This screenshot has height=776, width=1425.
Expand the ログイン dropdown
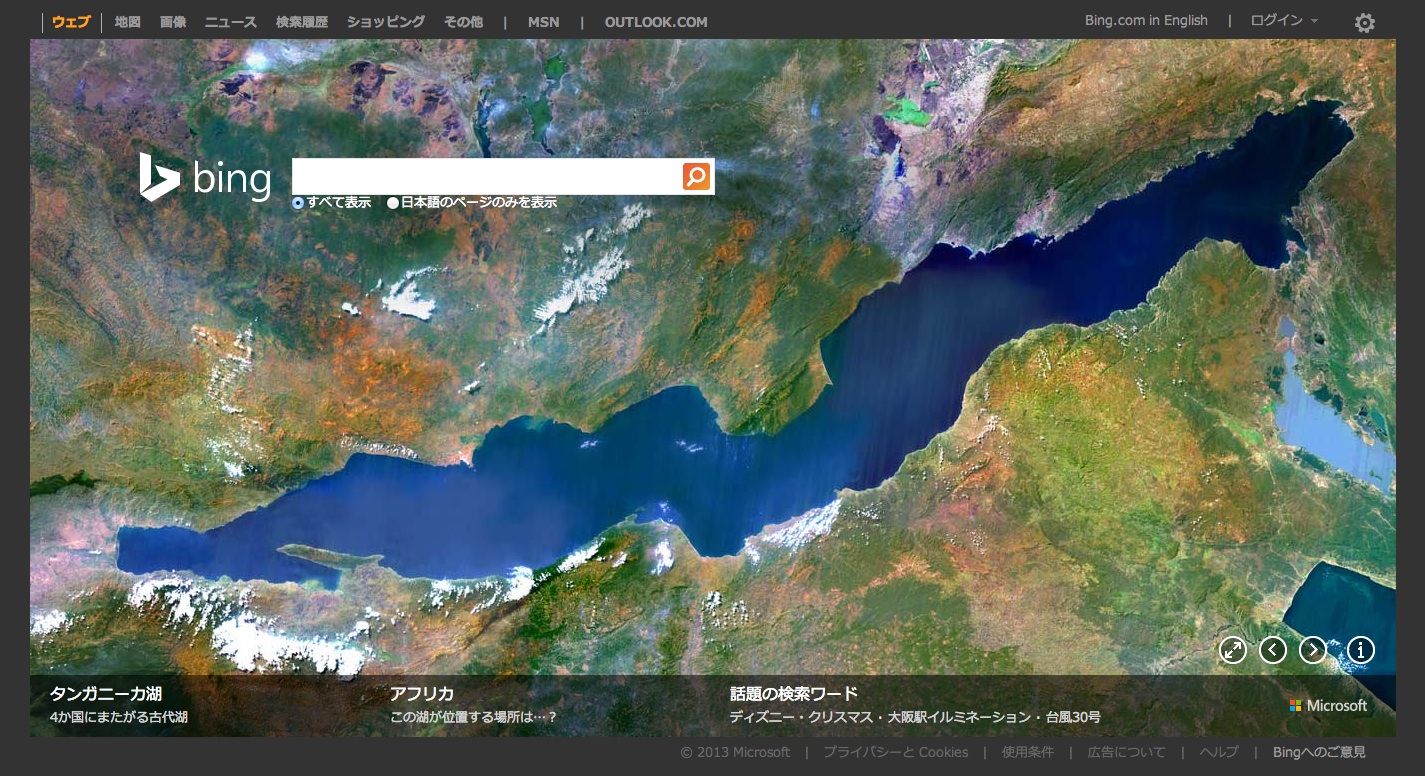click(1284, 21)
